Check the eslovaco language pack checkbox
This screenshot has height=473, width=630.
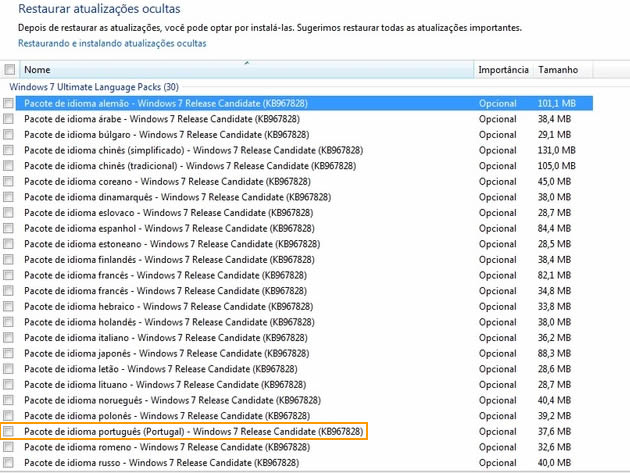(x=8, y=213)
